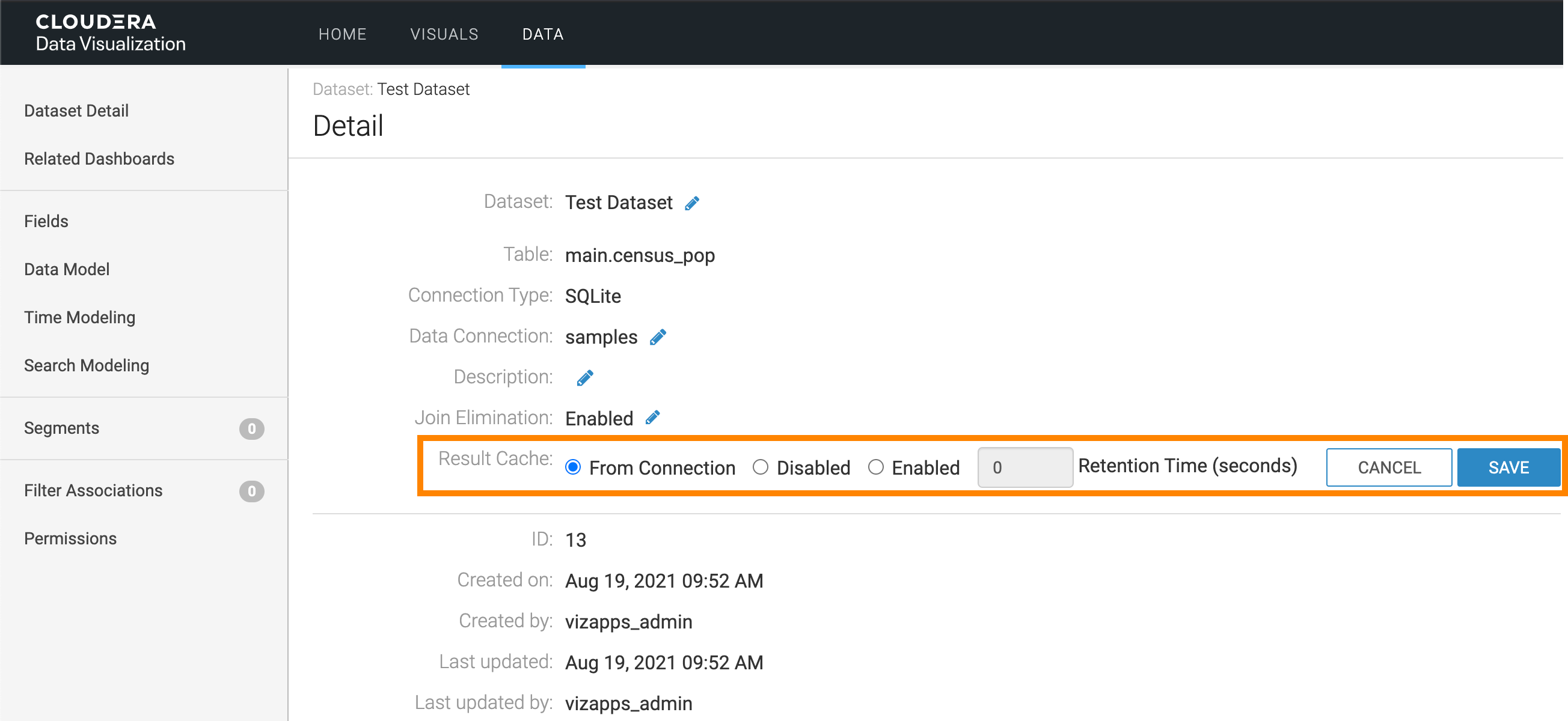Go to Related Dashboards
Screen dimensions: 1568x721
pos(99,159)
